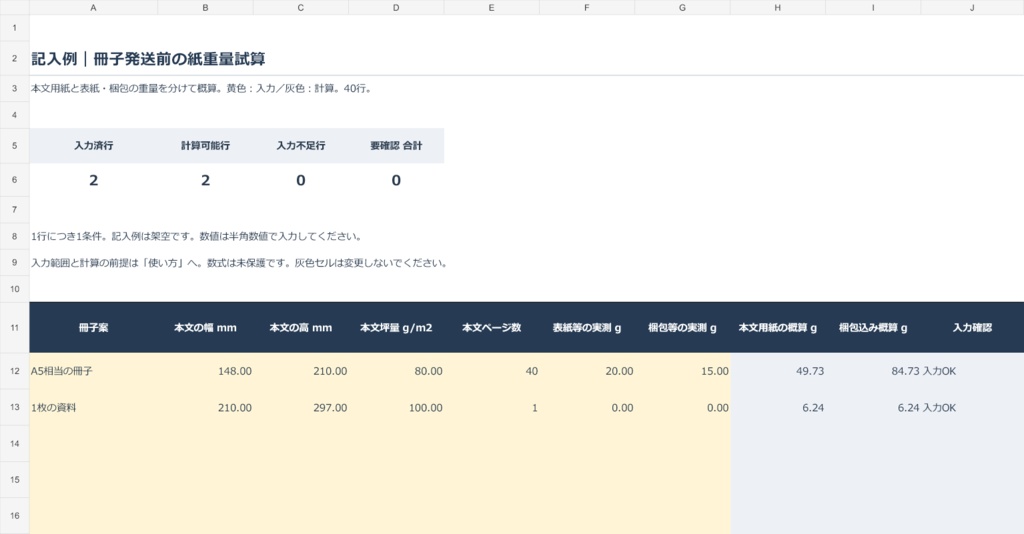Viewport: 1024px width, 534px height.
Task: Click the 本文坪量 g/m2 table header
Action: [396, 328]
